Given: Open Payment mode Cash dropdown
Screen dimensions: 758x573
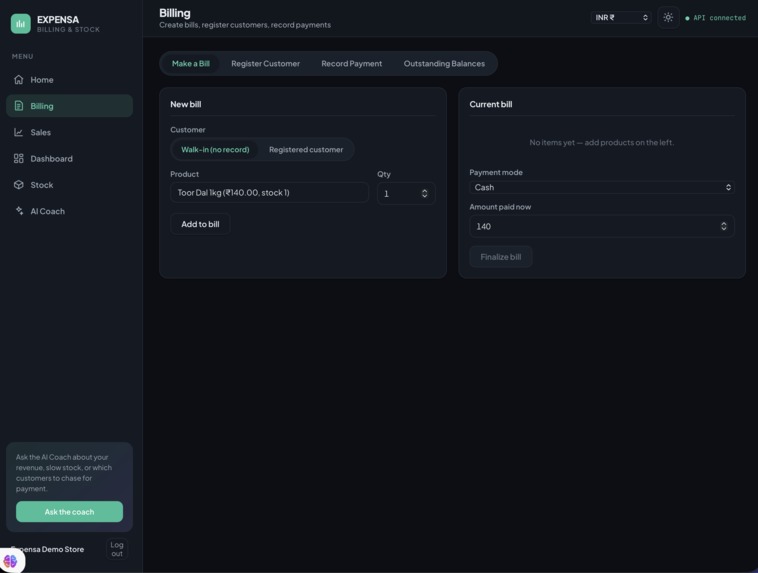Looking at the screenshot, I should 602,187.
